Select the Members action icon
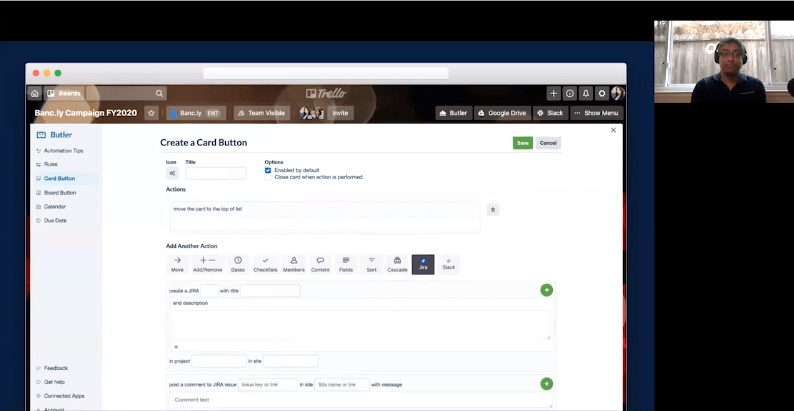This screenshot has width=794, height=411. coord(293,264)
